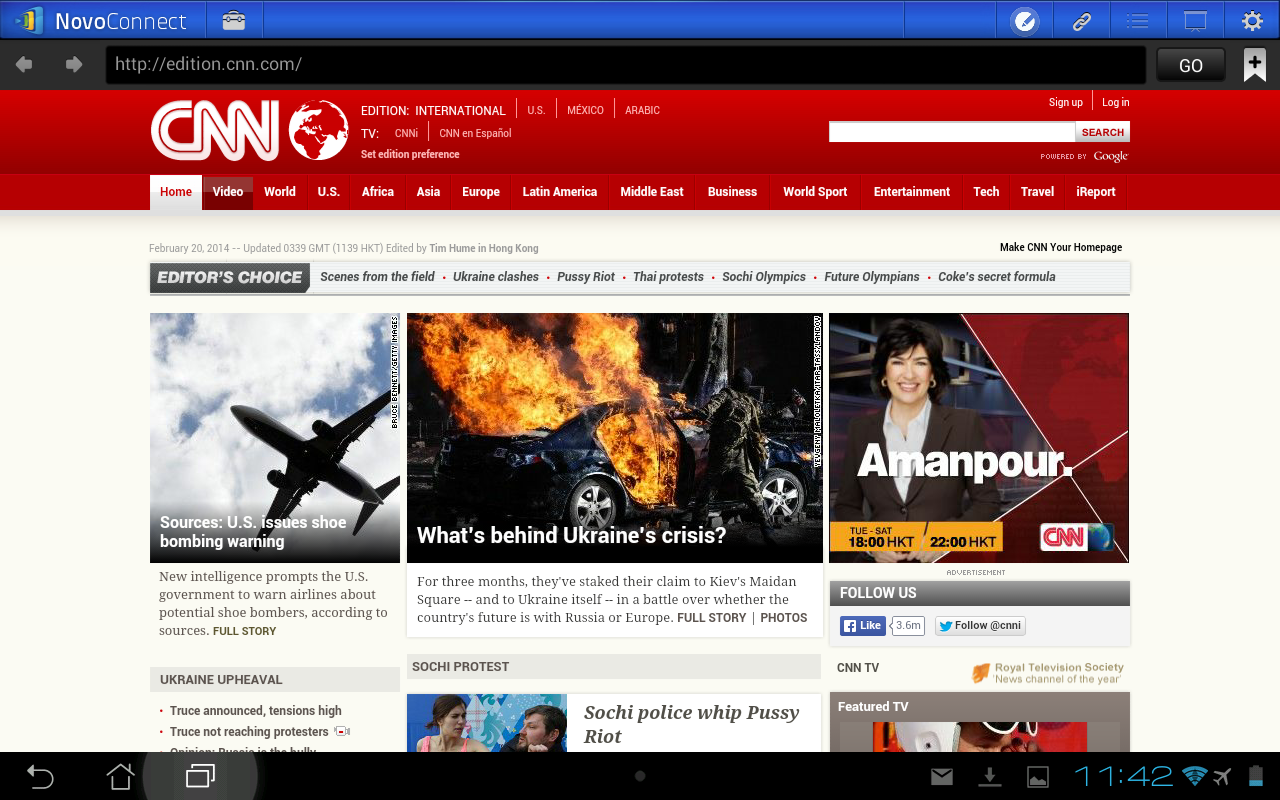The height and width of the screenshot is (800, 1280).
Task: Focus the URL address field
Action: tap(626, 65)
